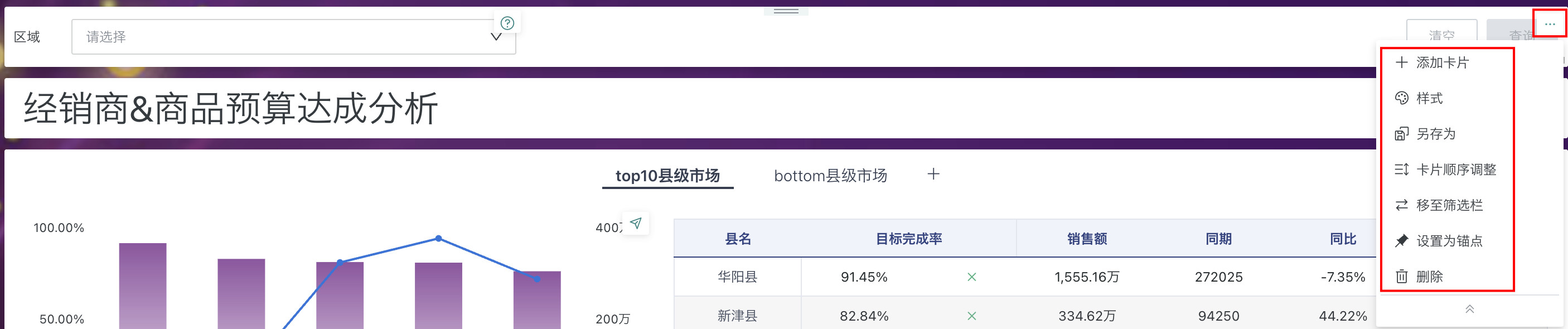
Task: Click the 目标完成率 column header
Action: pos(908,239)
